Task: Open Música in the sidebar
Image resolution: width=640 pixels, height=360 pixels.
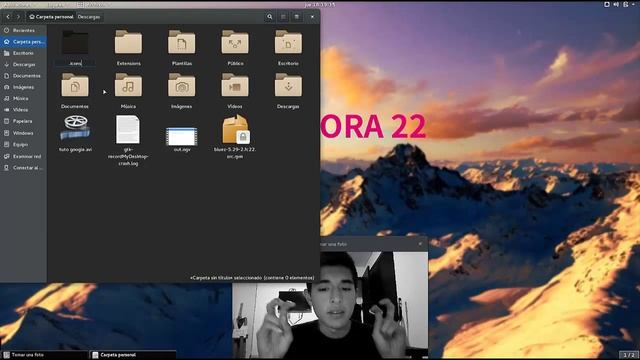Action: point(23,98)
